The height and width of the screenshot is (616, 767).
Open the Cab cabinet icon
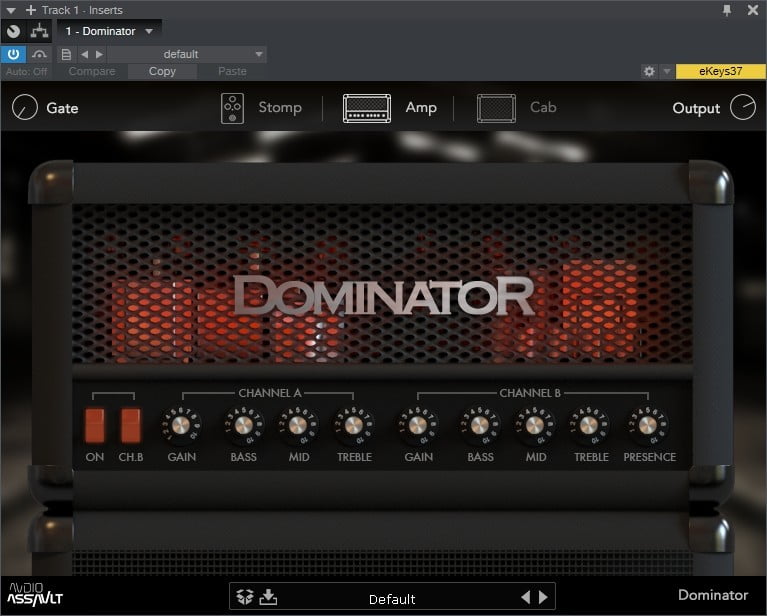(496, 108)
